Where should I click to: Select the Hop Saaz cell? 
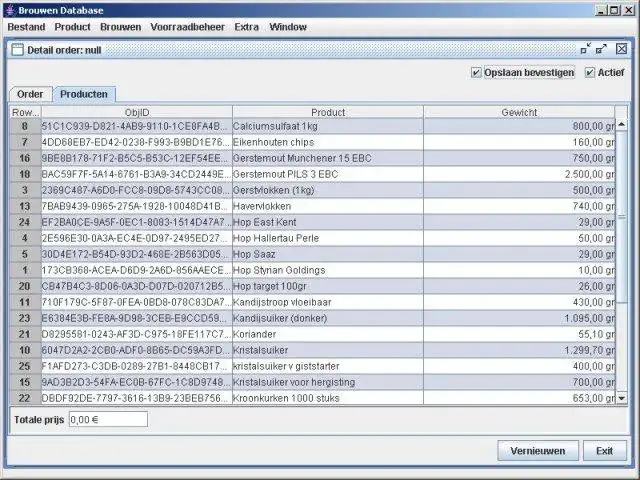point(328,254)
